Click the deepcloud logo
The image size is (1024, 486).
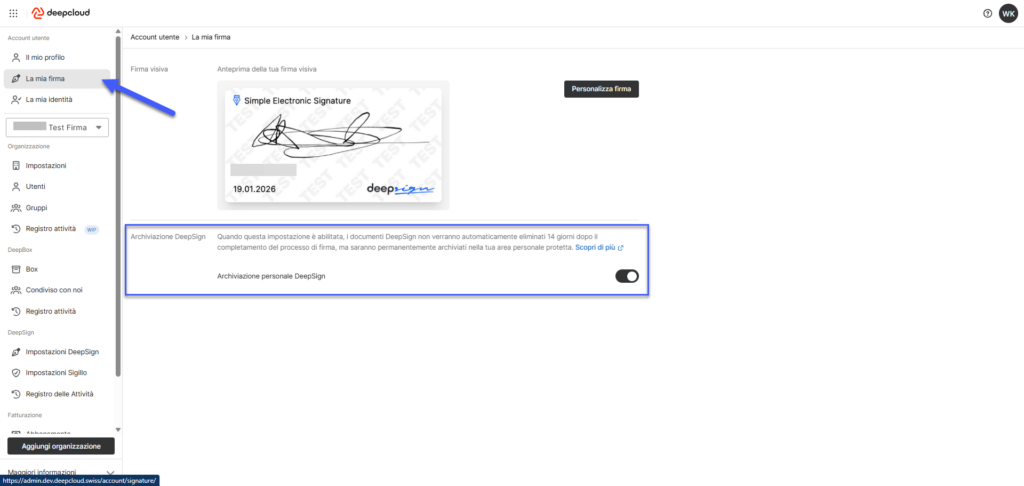pos(61,13)
